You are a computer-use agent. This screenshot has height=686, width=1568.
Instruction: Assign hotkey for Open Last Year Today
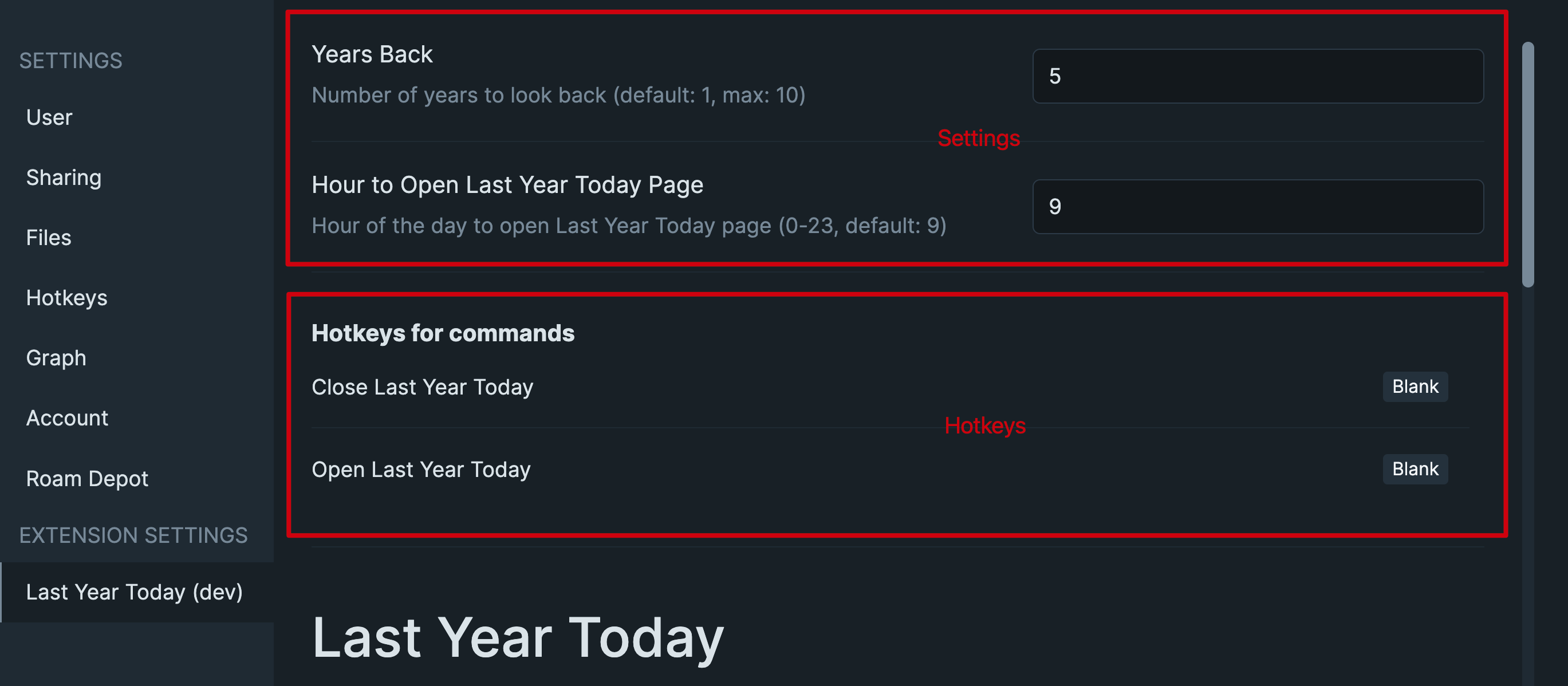point(1415,470)
